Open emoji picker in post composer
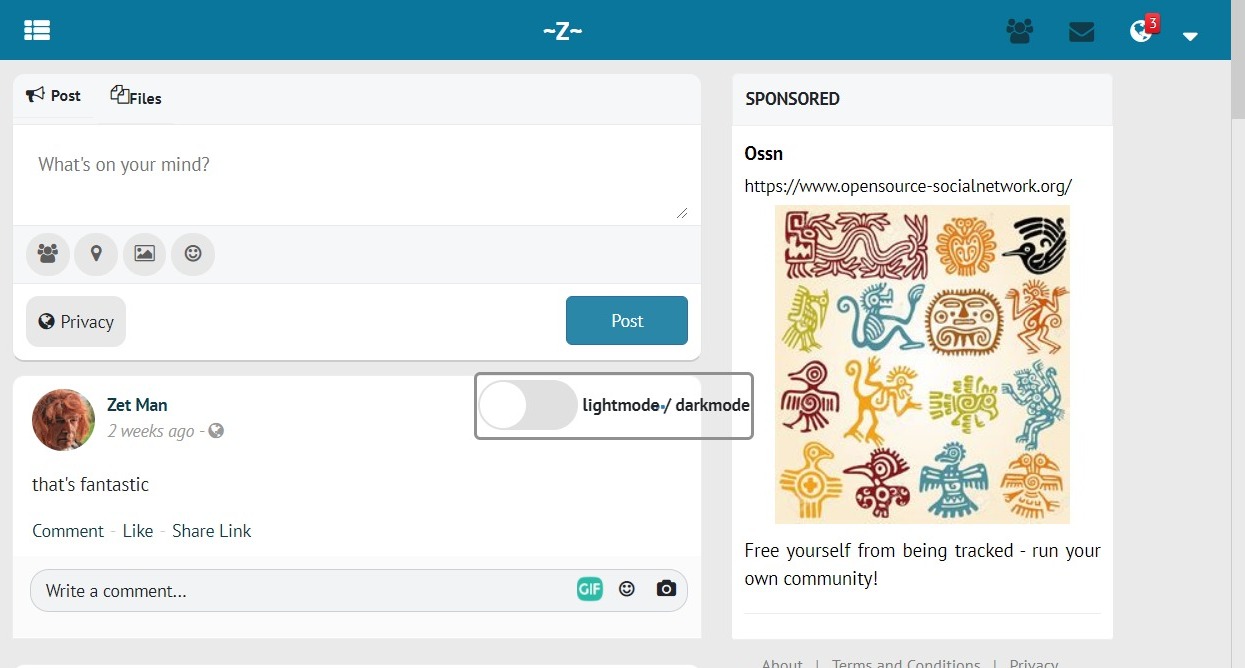Image resolution: width=1245 pixels, height=668 pixels. click(193, 254)
